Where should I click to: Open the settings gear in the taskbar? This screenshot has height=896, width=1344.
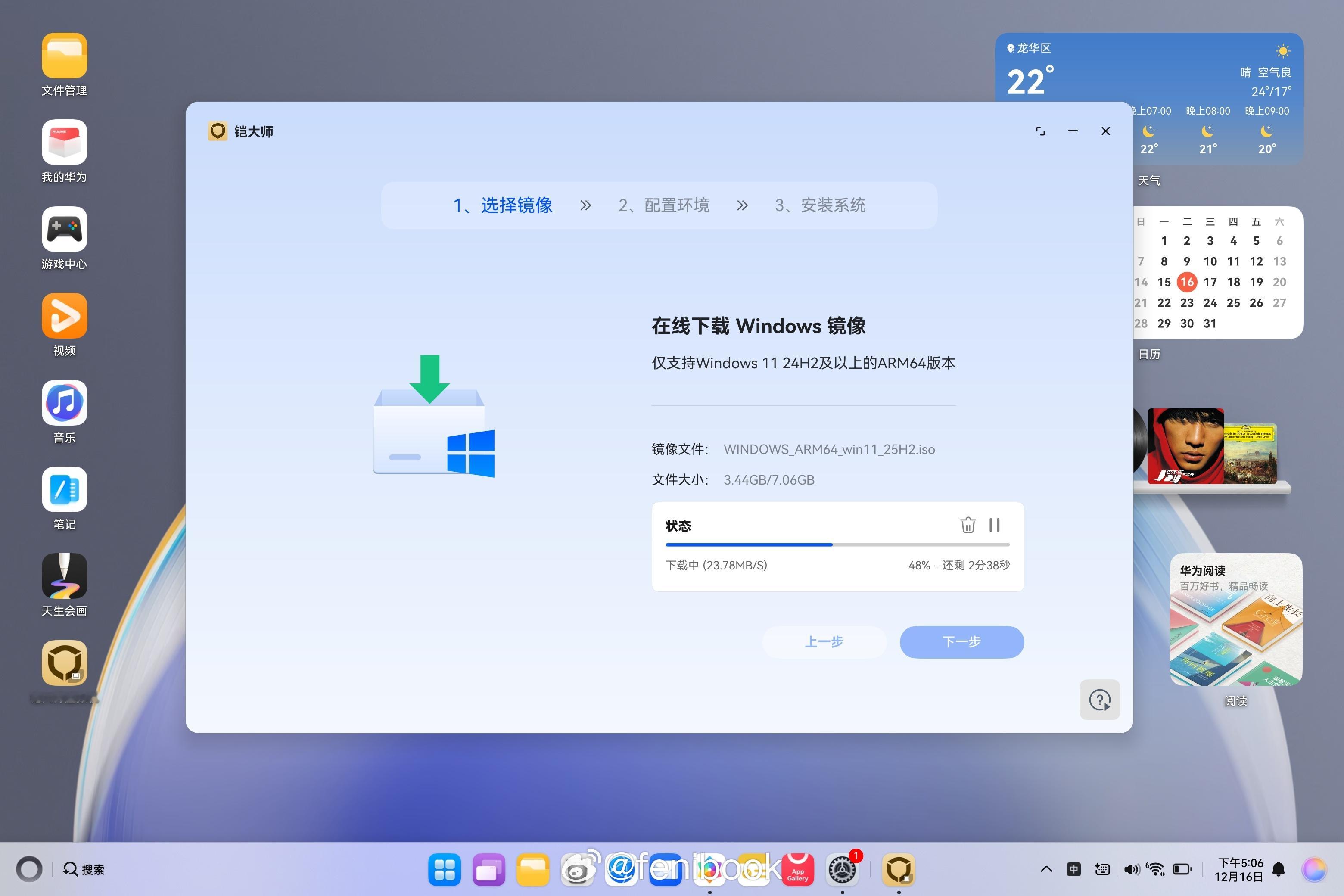[x=842, y=869]
